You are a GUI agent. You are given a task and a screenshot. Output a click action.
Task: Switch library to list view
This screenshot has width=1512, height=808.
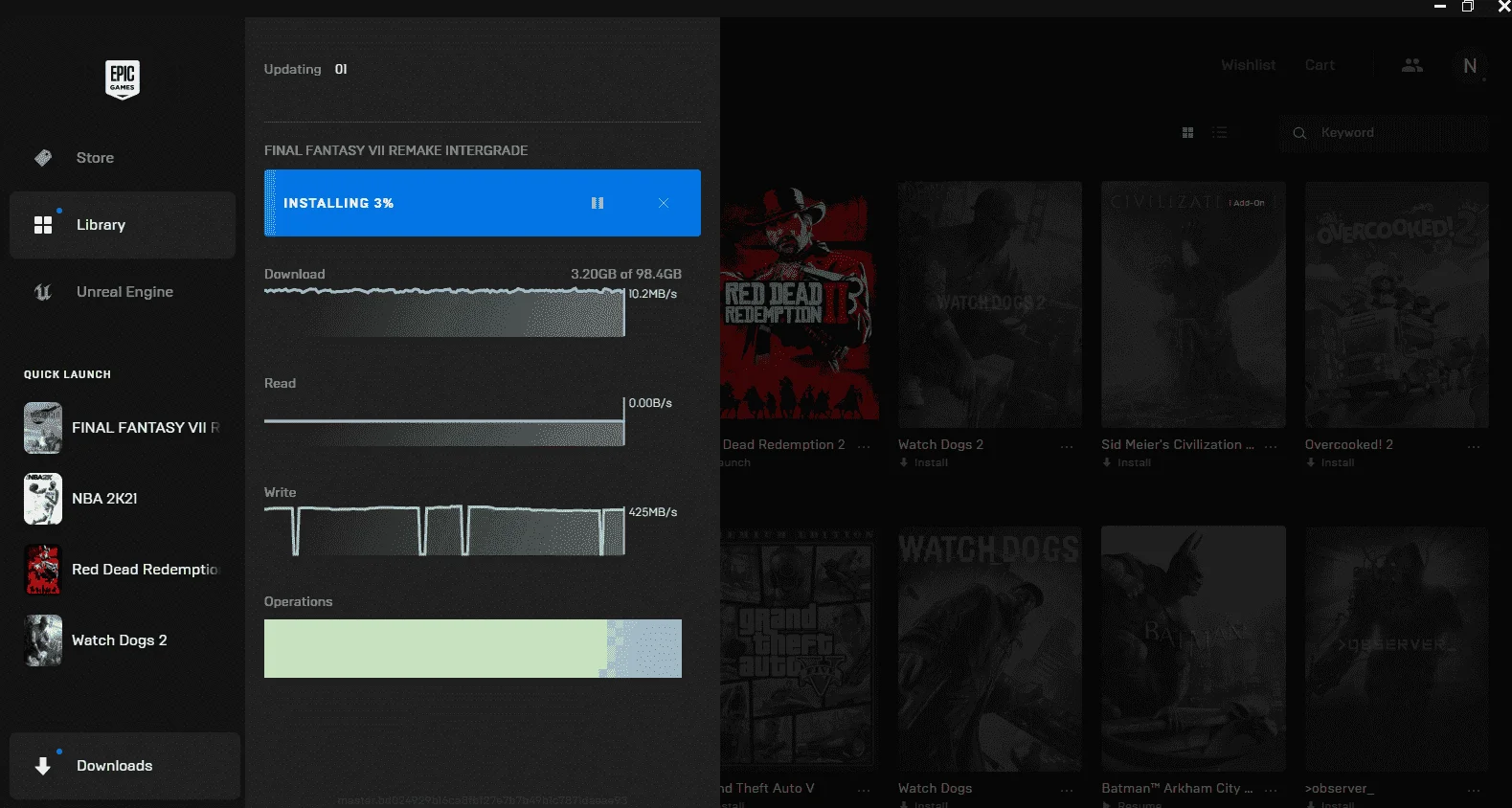click(1220, 133)
